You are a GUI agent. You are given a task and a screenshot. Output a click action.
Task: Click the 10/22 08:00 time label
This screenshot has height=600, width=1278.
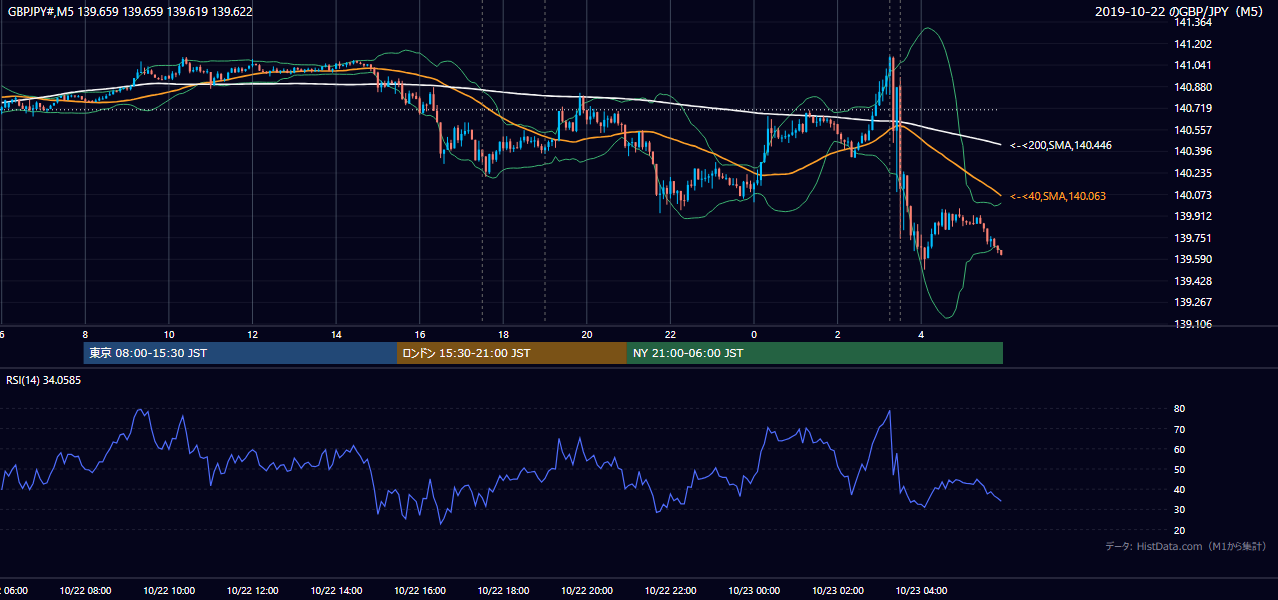click(x=84, y=590)
